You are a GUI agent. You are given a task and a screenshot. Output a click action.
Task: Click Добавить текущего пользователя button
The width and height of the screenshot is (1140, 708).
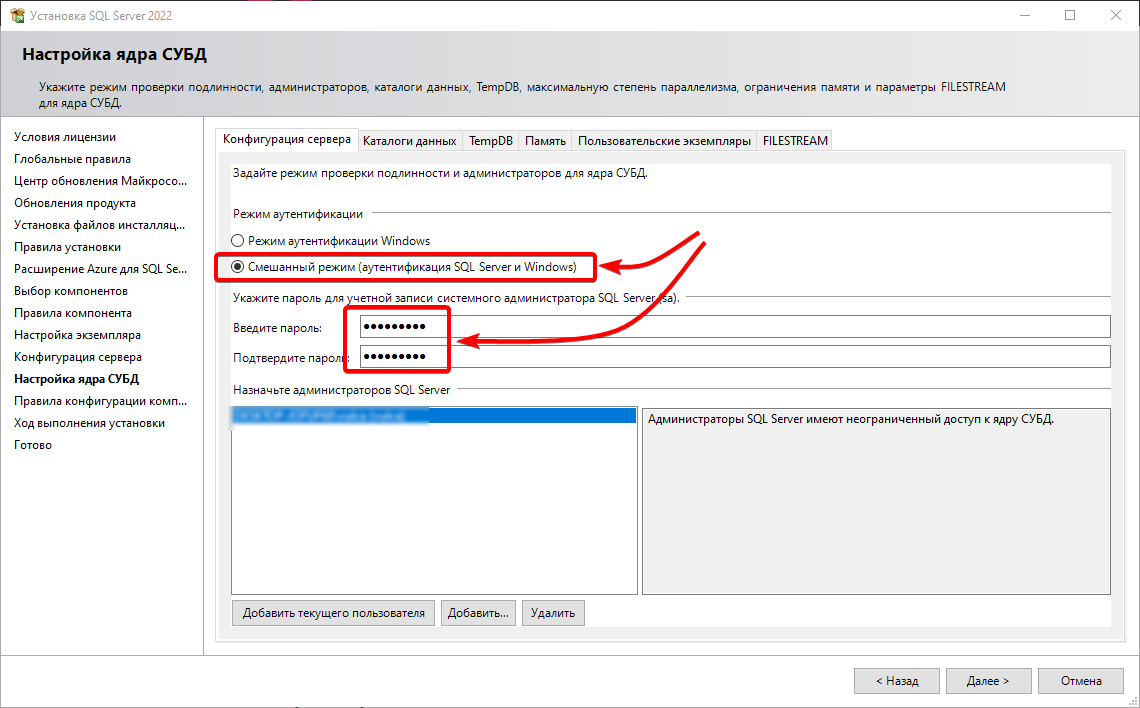[x=334, y=613]
